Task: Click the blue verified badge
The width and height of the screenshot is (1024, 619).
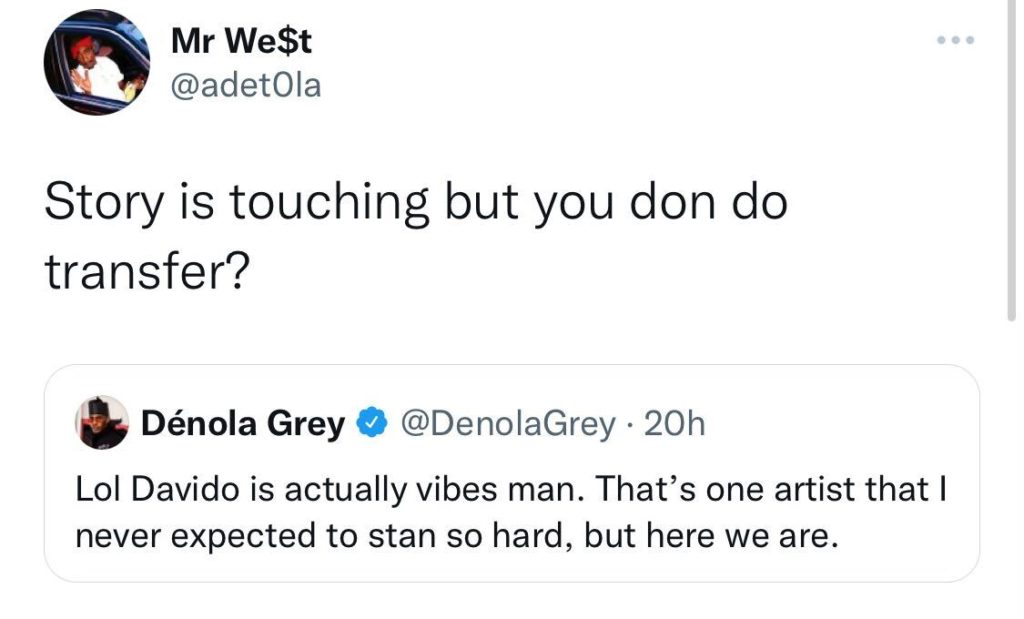Action: (x=370, y=424)
